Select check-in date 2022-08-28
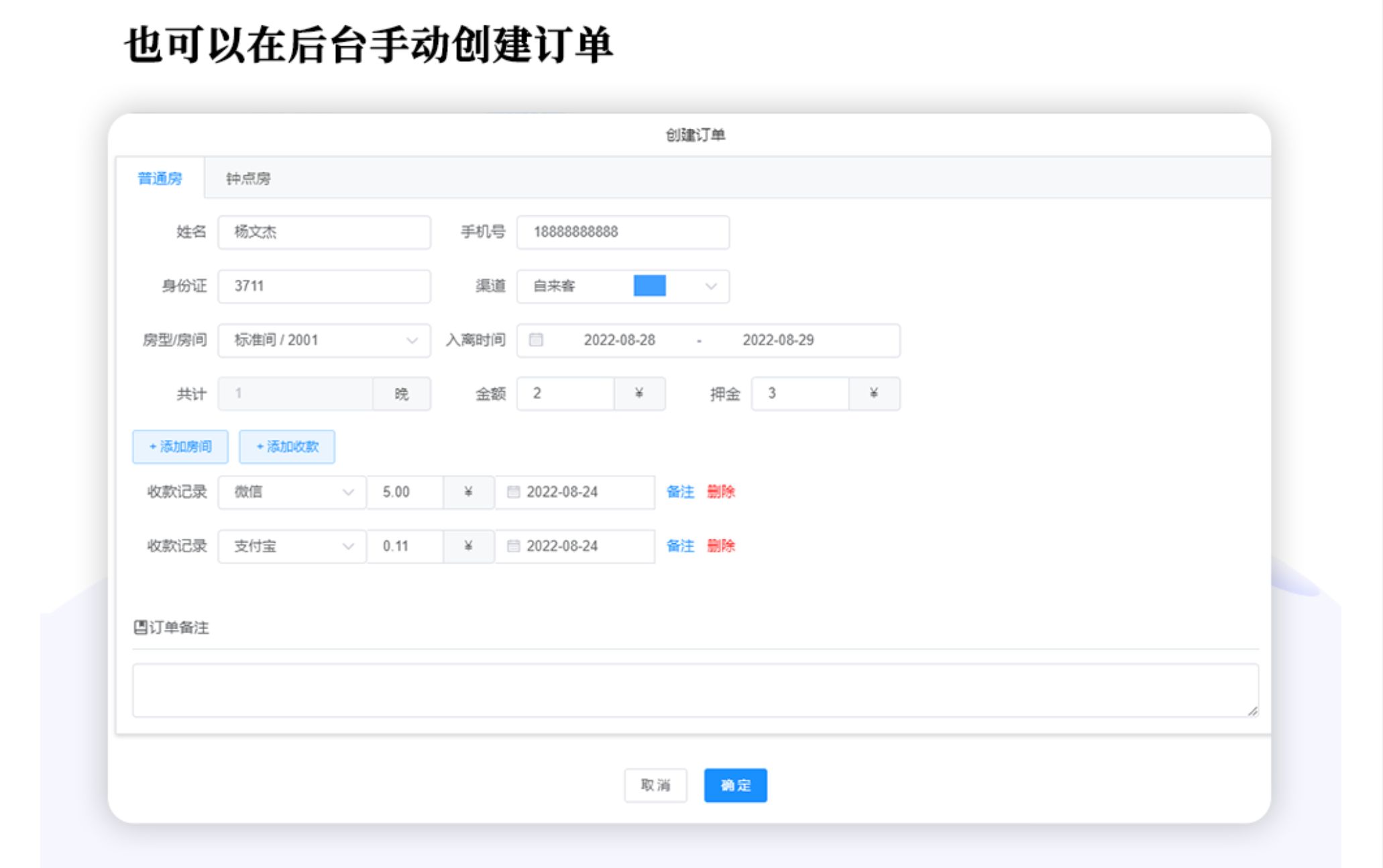This screenshot has width=1383, height=868. point(619,340)
